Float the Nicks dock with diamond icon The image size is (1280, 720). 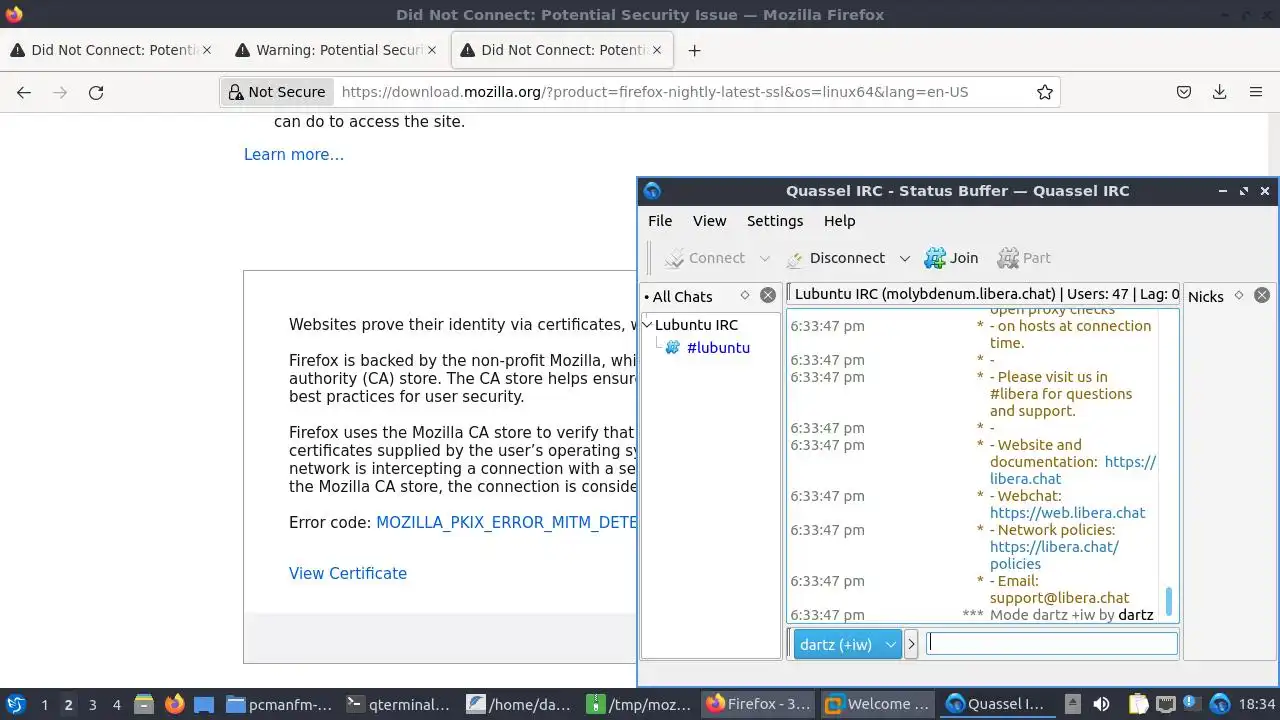click(x=1239, y=295)
